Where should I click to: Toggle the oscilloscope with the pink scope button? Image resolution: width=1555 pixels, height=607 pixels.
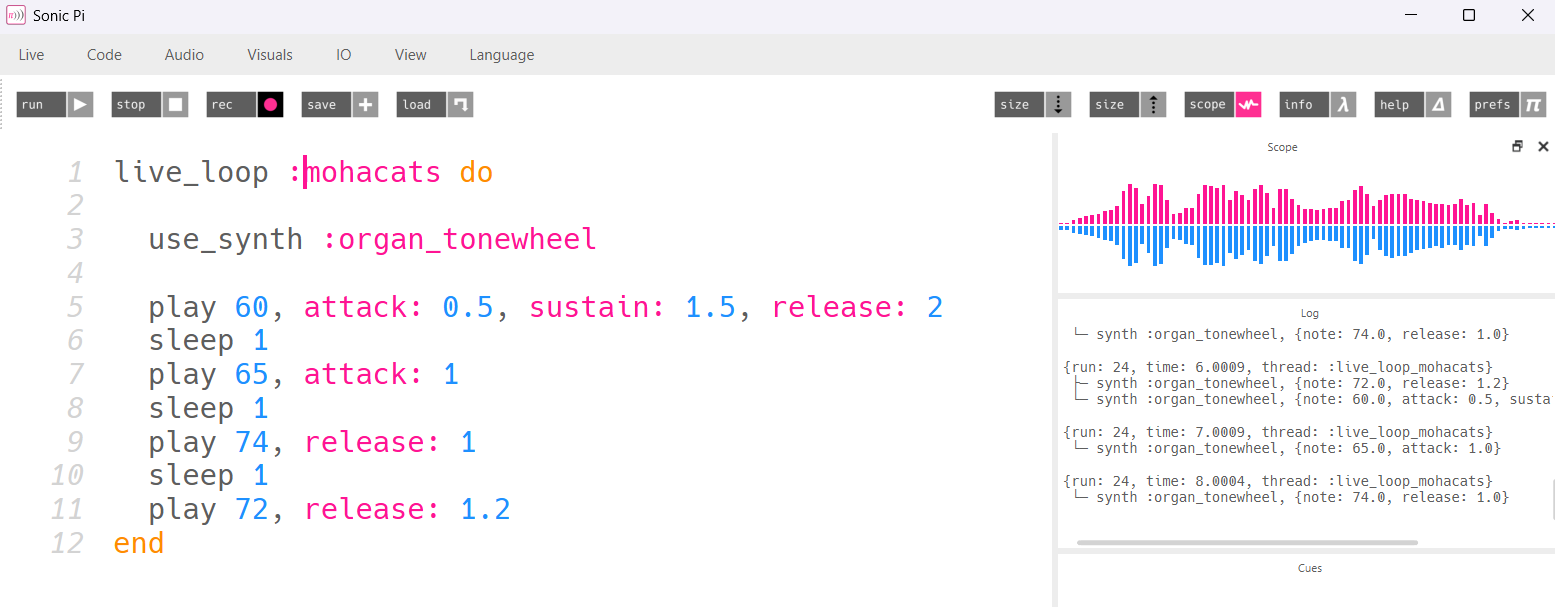click(x=1249, y=104)
